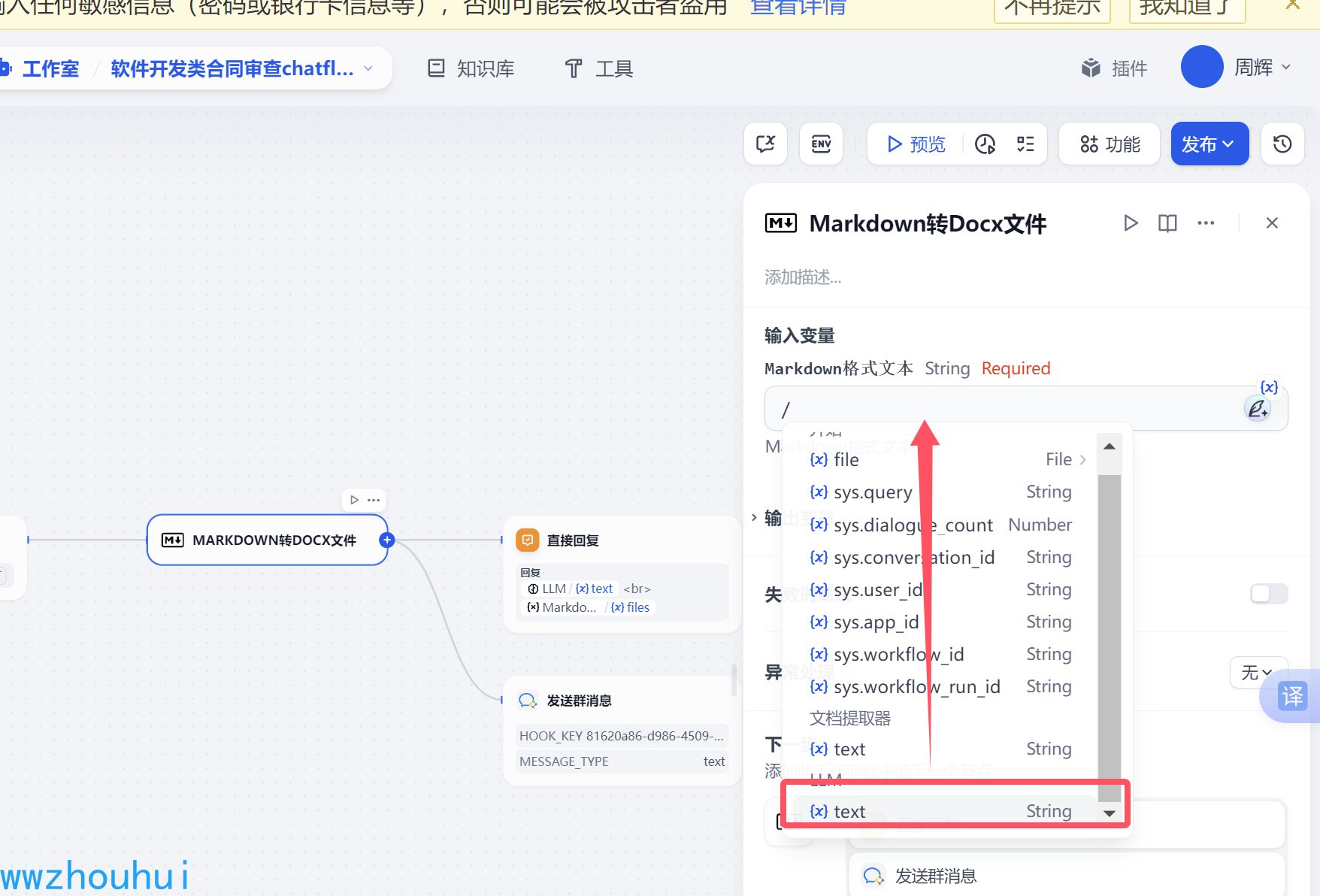Click the {x} insert variable icon
The width and height of the screenshot is (1320, 896).
coord(1269,387)
